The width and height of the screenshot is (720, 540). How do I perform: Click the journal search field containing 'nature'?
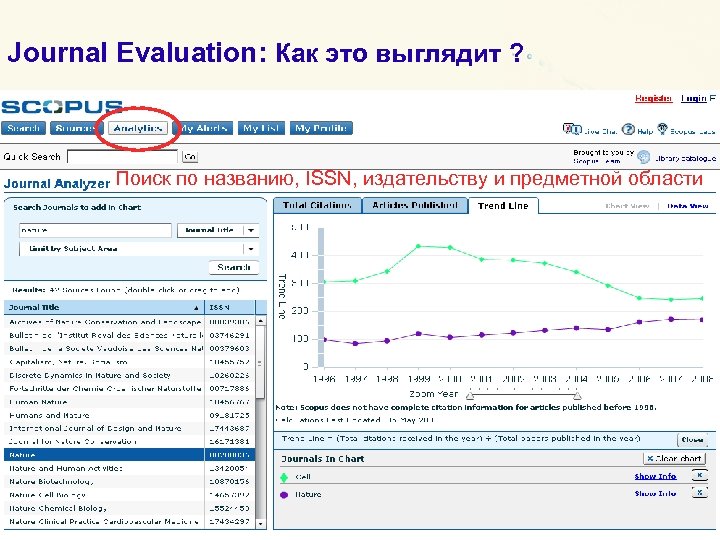coord(96,230)
